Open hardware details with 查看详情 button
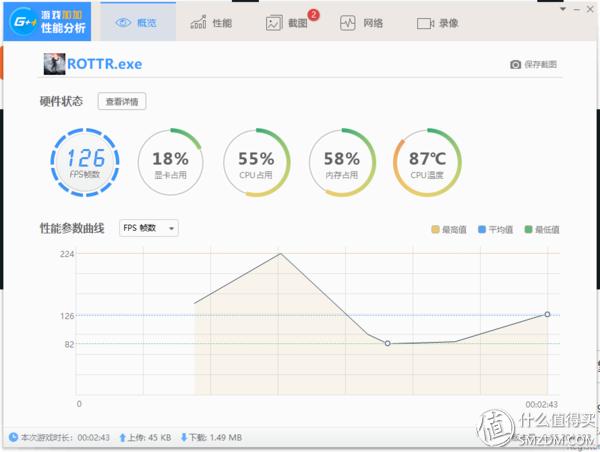 (x=122, y=101)
